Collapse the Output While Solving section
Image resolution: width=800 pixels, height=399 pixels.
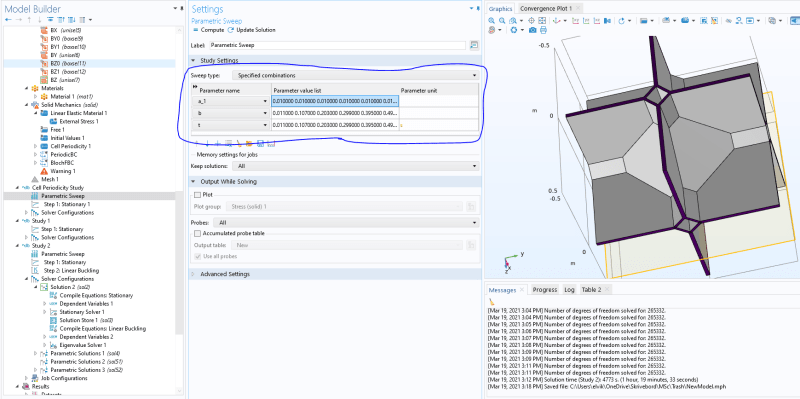[193, 182]
